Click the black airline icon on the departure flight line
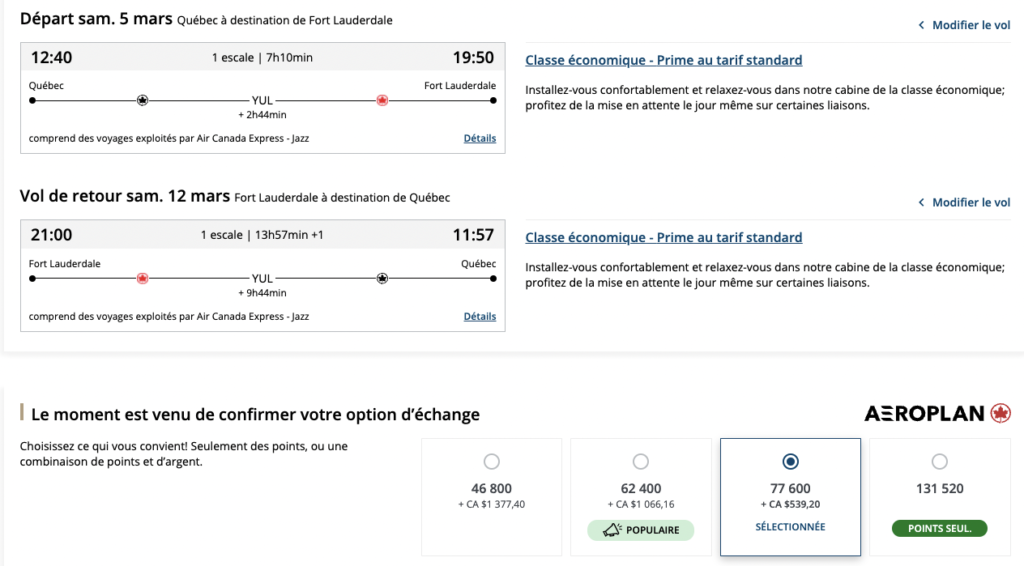This screenshot has height=566, width=1024. click(142, 100)
